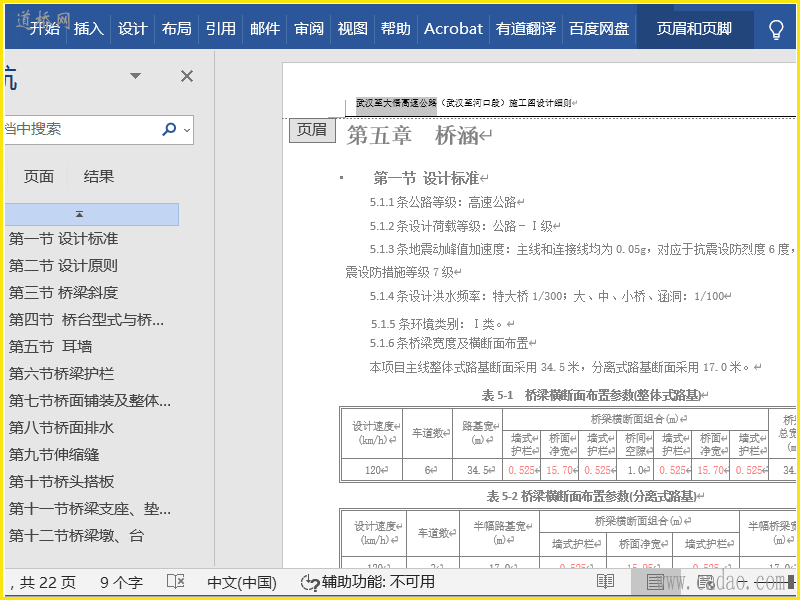Open the navigation pane options dropdown arrow
This screenshot has height=600, width=800.
pyautogui.click(x=136, y=76)
